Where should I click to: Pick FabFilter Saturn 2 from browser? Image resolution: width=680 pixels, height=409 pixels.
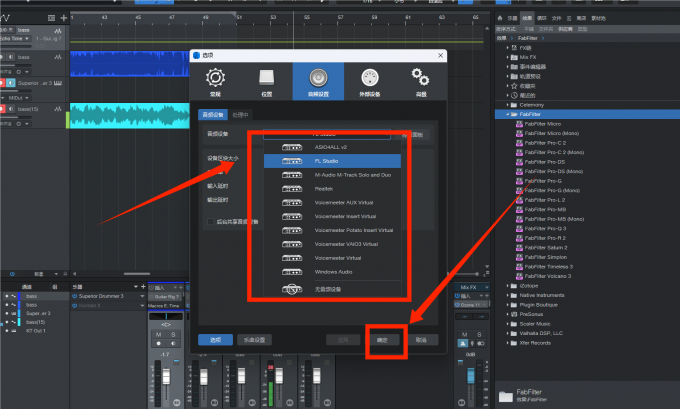pyautogui.click(x=550, y=245)
